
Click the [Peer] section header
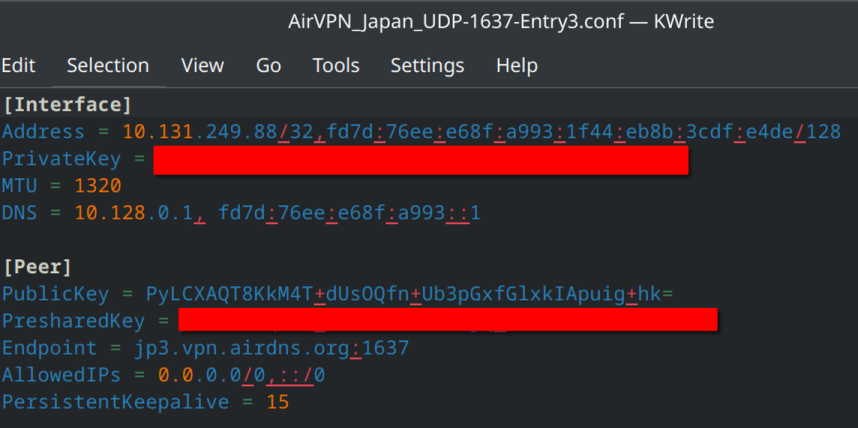coord(37,267)
